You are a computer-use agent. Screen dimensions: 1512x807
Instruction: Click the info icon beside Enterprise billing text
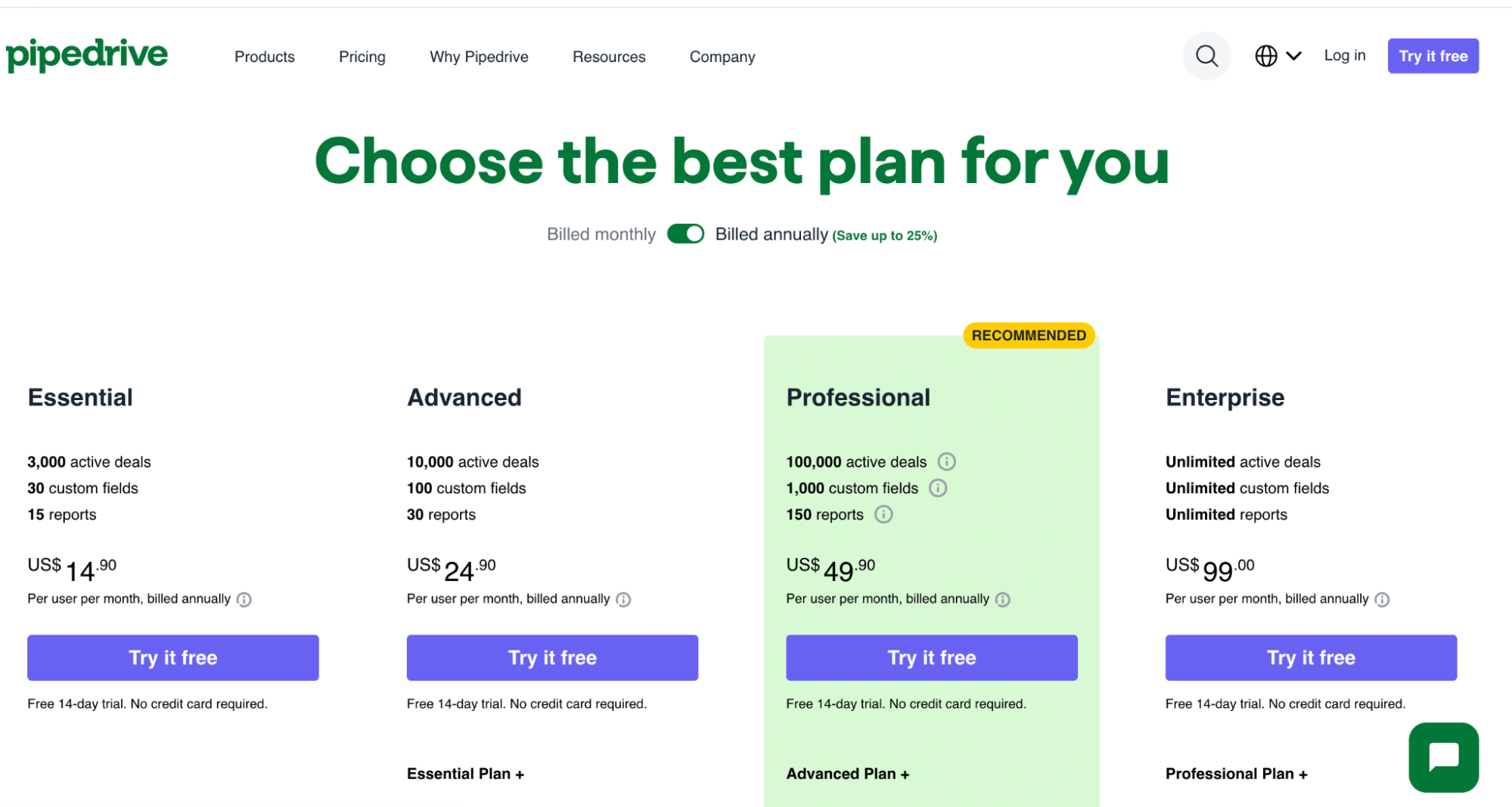1383,599
